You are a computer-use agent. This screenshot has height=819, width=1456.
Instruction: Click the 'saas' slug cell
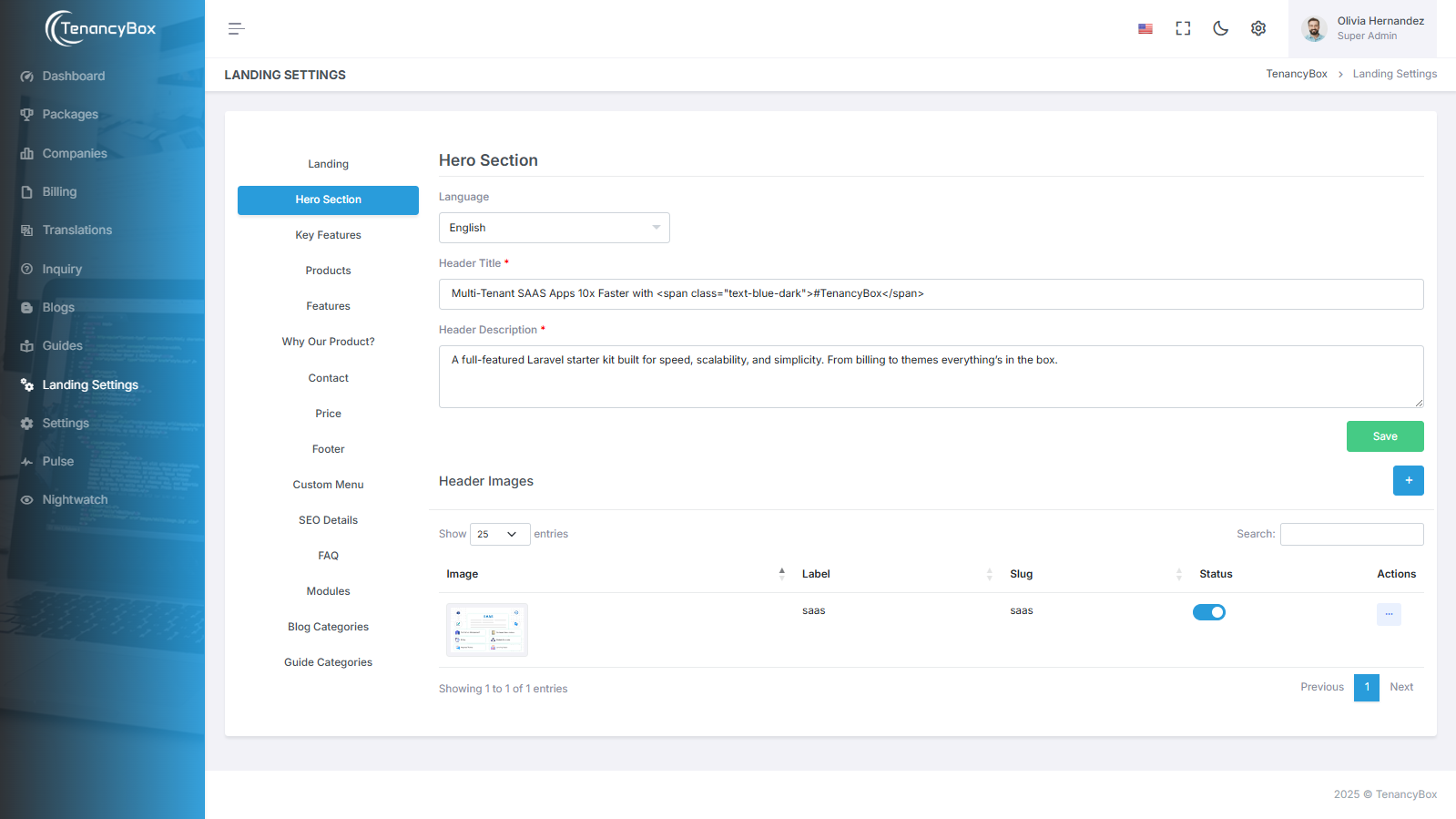pyautogui.click(x=1022, y=611)
